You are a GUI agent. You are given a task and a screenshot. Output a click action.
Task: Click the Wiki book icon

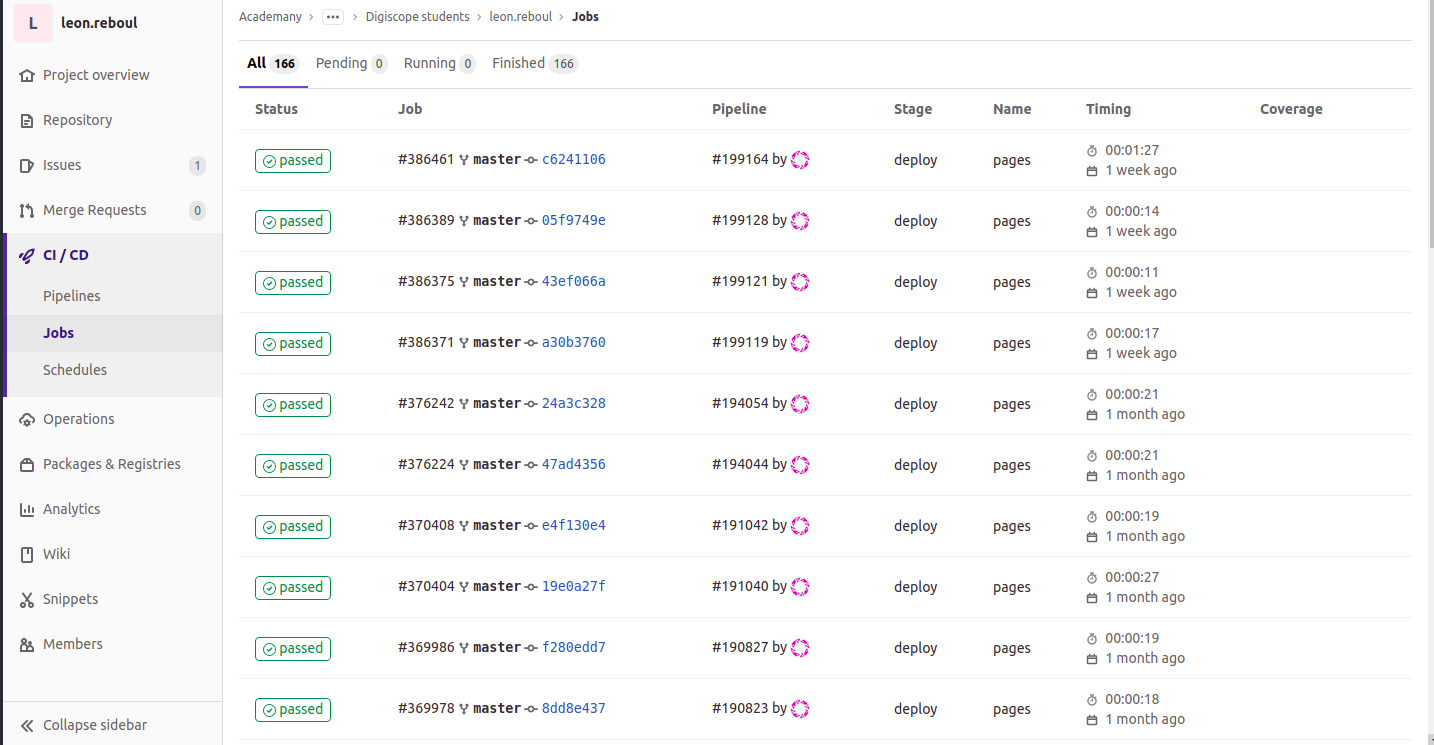pyautogui.click(x=27, y=554)
